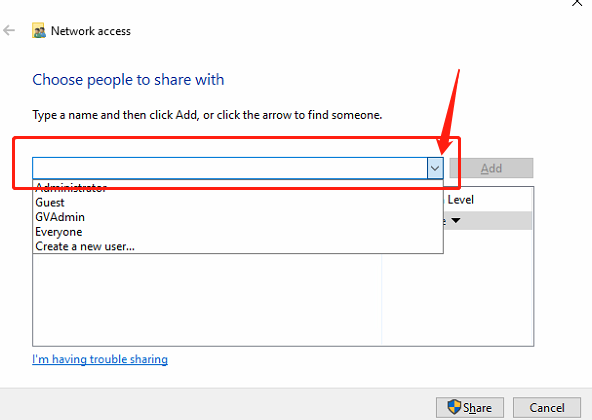The image size is (592, 420).
Task: Close the Network access window
Action: pos(577,3)
